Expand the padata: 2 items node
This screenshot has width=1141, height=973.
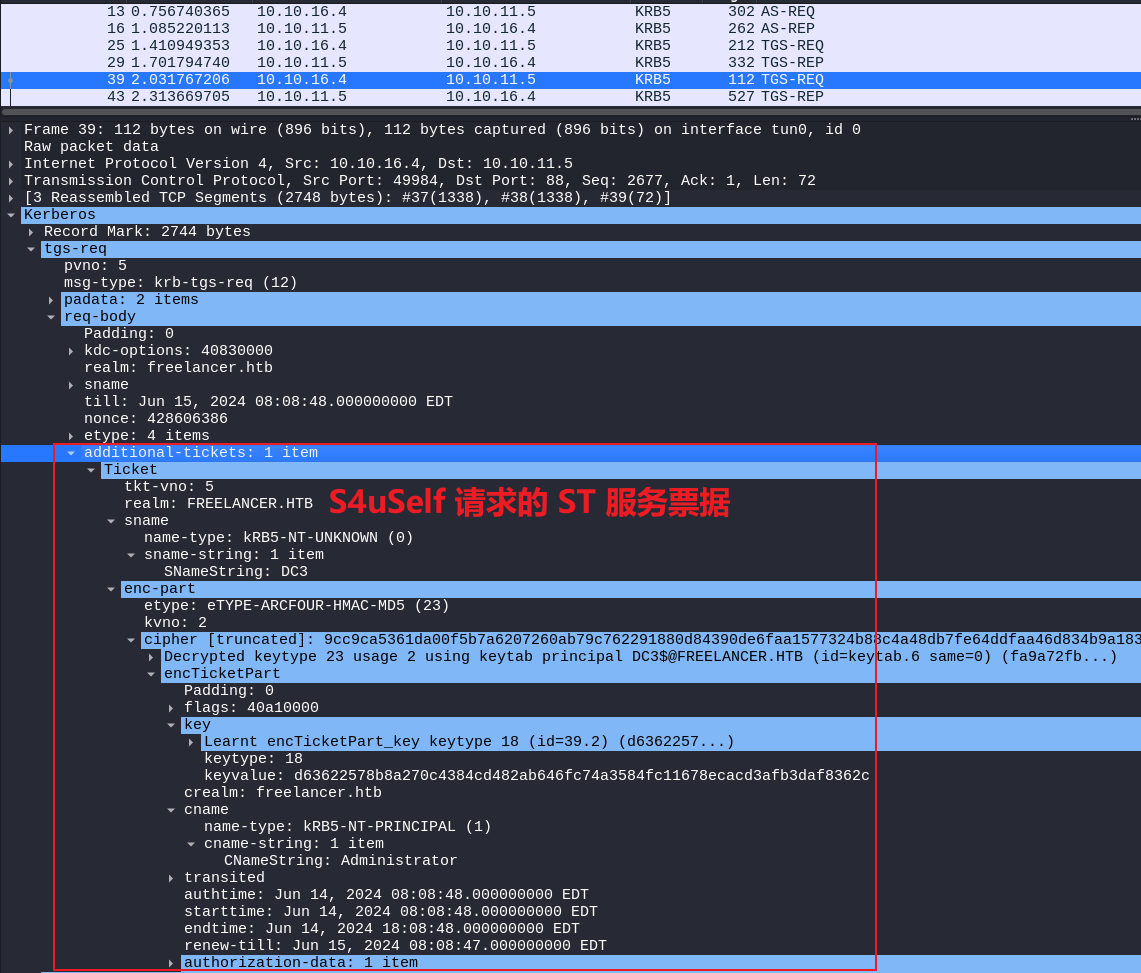click(x=51, y=300)
